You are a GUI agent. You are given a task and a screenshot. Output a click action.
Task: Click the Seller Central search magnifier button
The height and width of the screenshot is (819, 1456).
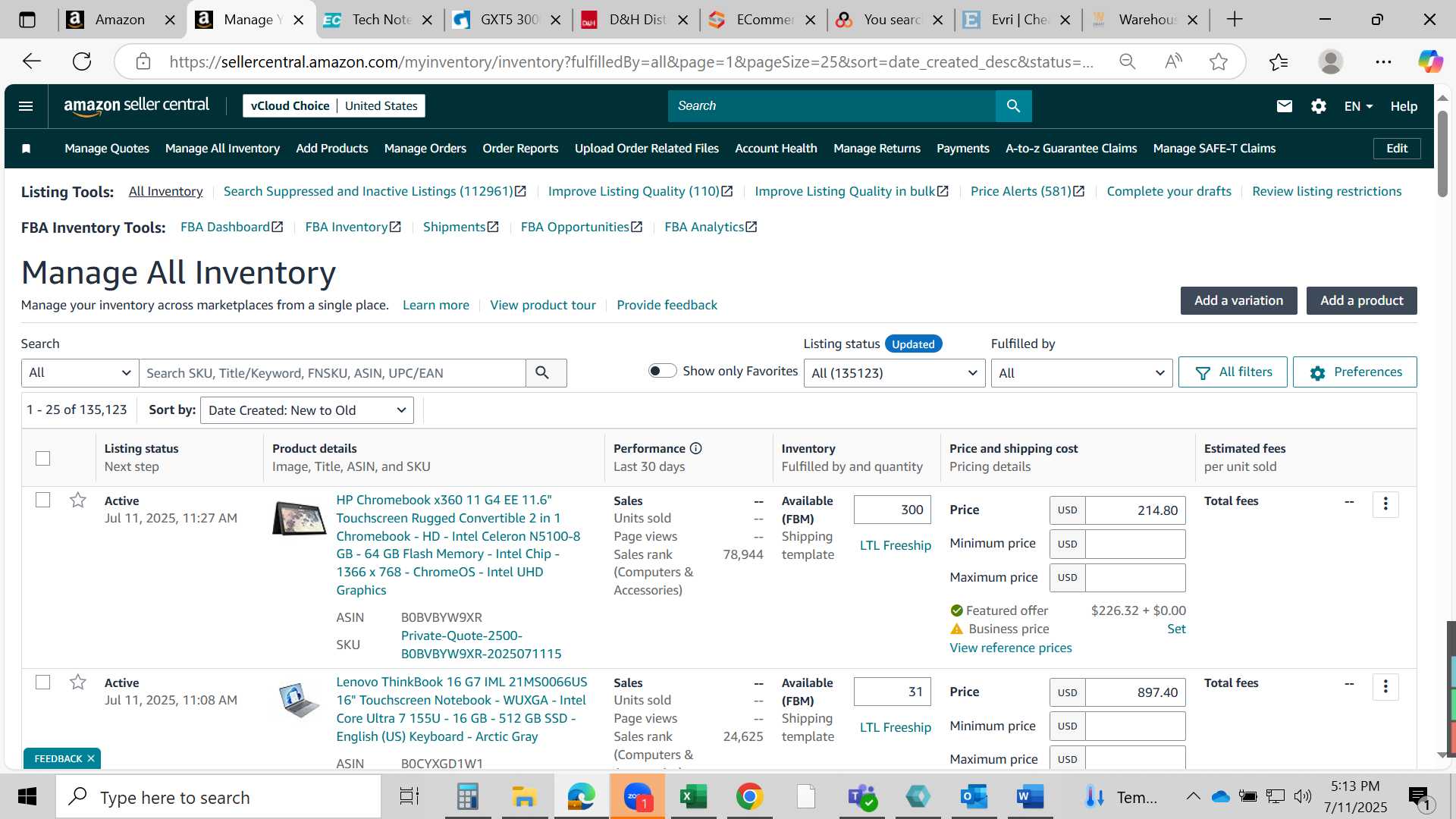pyautogui.click(x=1013, y=106)
